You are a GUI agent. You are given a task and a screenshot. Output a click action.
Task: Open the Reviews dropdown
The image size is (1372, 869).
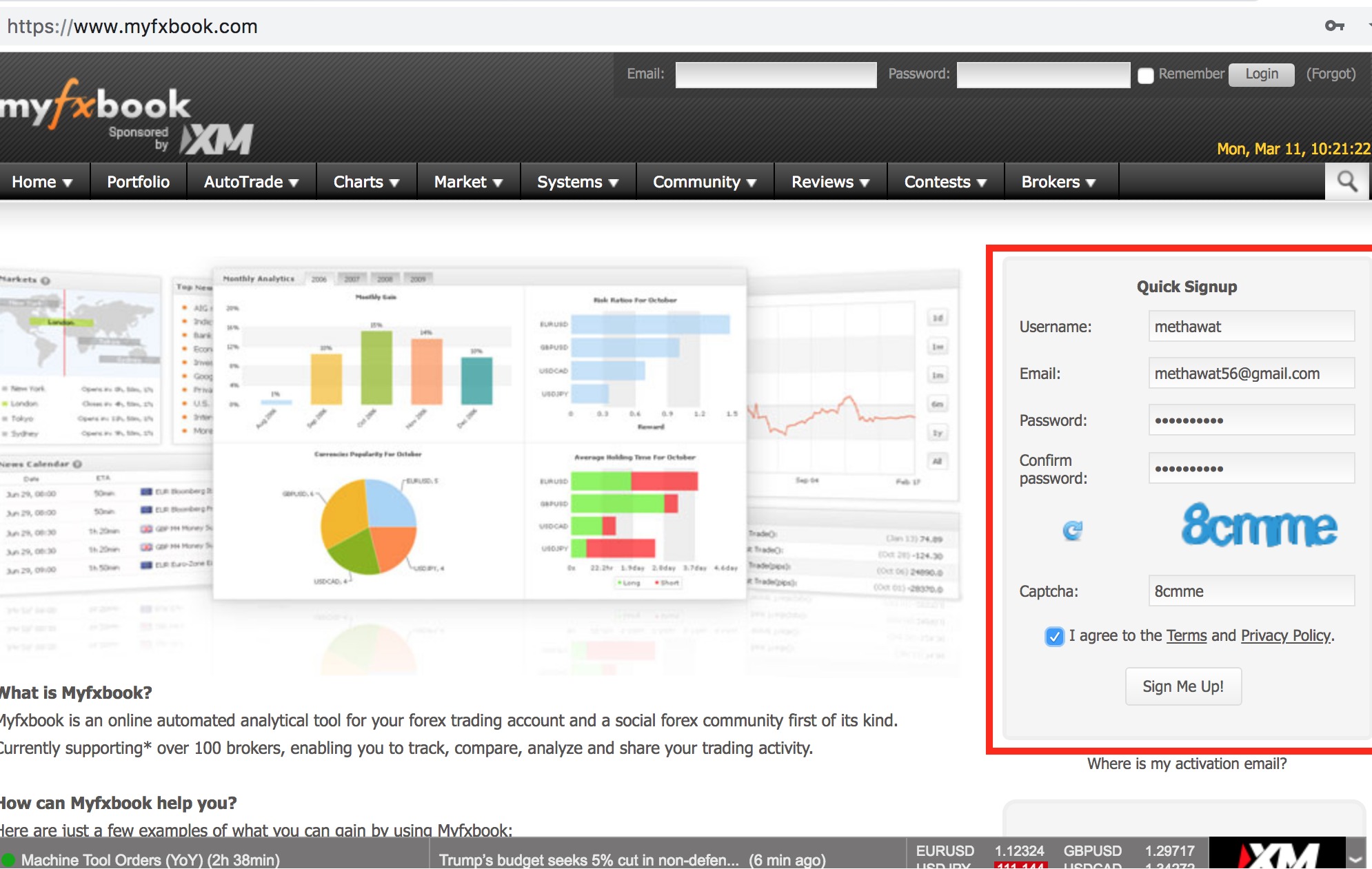pyautogui.click(x=830, y=182)
